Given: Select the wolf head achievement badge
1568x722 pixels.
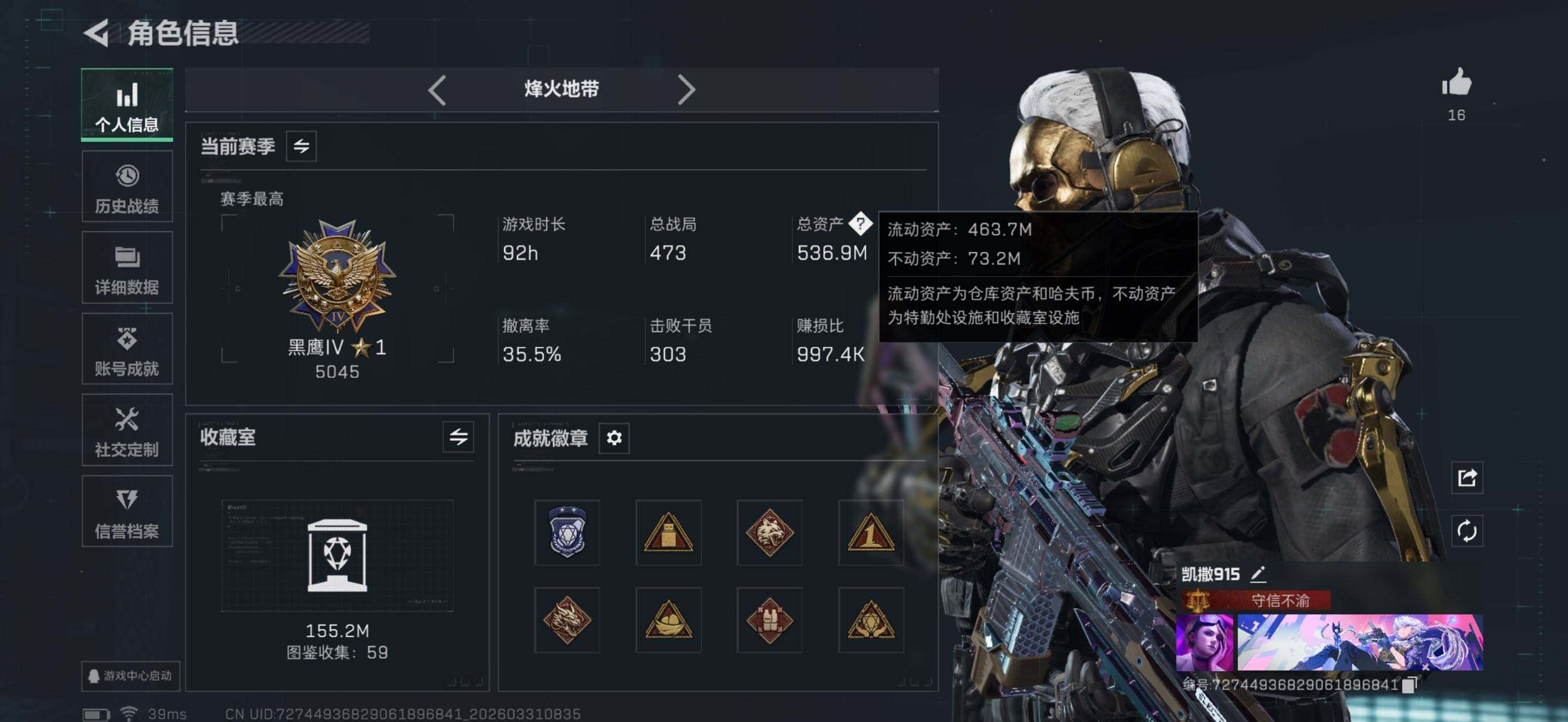Looking at the screenshot, I should point(769,533).
